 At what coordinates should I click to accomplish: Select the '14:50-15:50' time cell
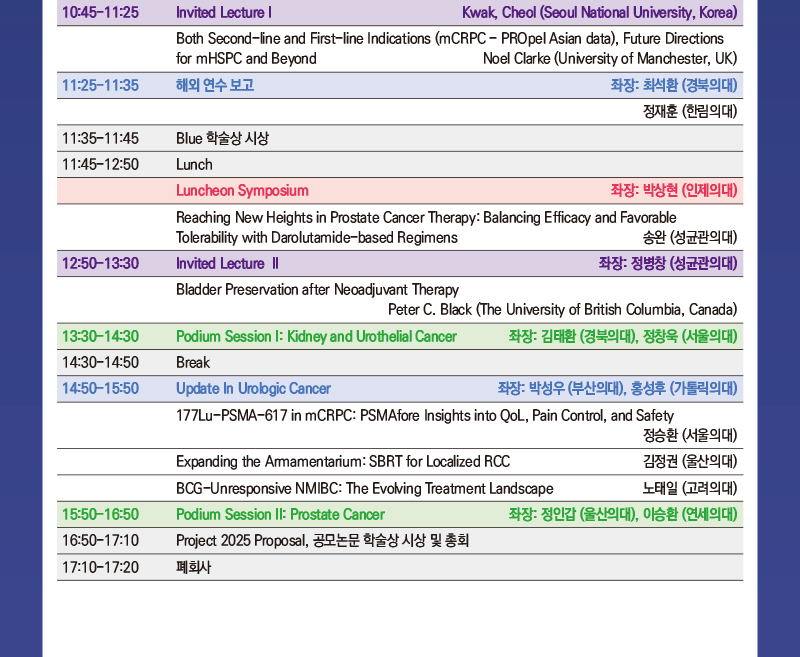(x=100, y=389)
